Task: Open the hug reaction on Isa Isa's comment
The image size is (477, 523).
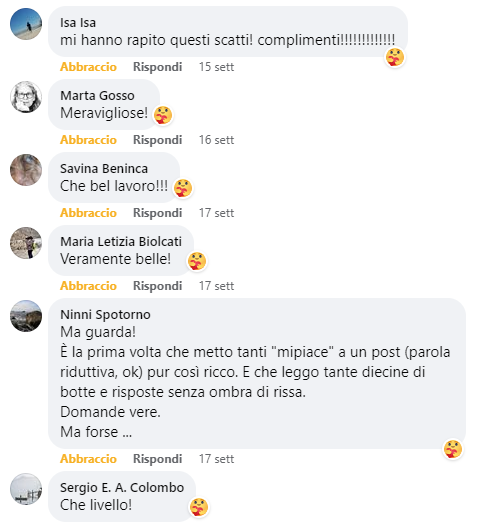Action: 395,57
